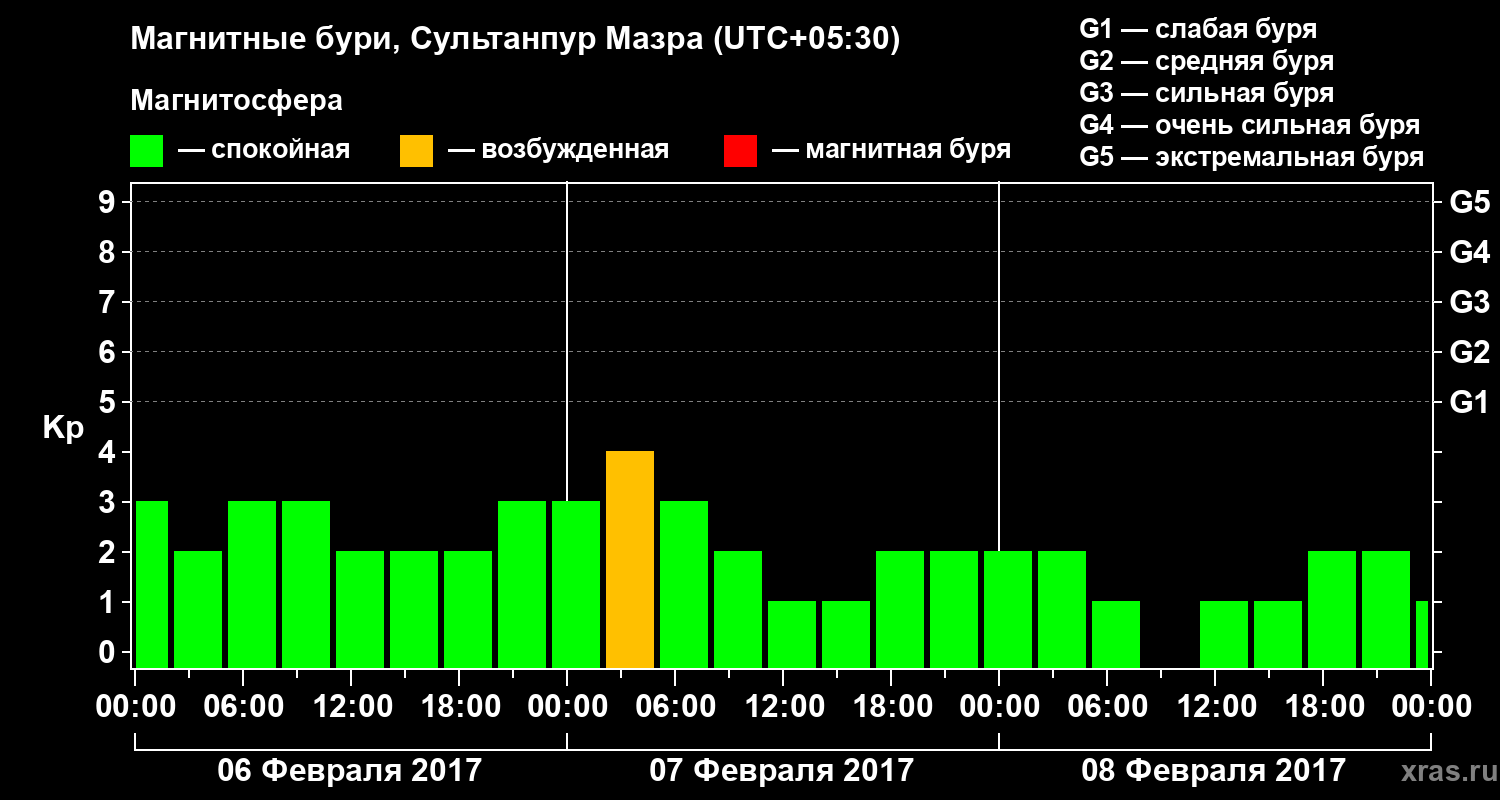
Task: Click the red 'магнитная буря' legend swatch
Action: [x=740, y=151]
